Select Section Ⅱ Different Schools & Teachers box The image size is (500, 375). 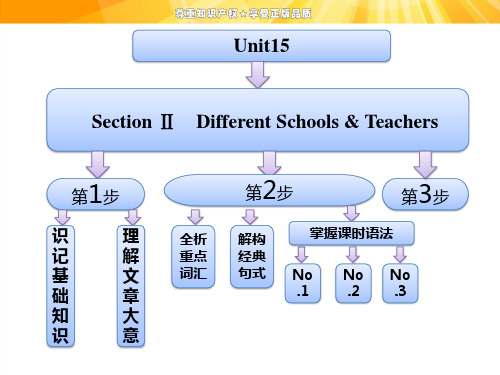pos(258,120)
